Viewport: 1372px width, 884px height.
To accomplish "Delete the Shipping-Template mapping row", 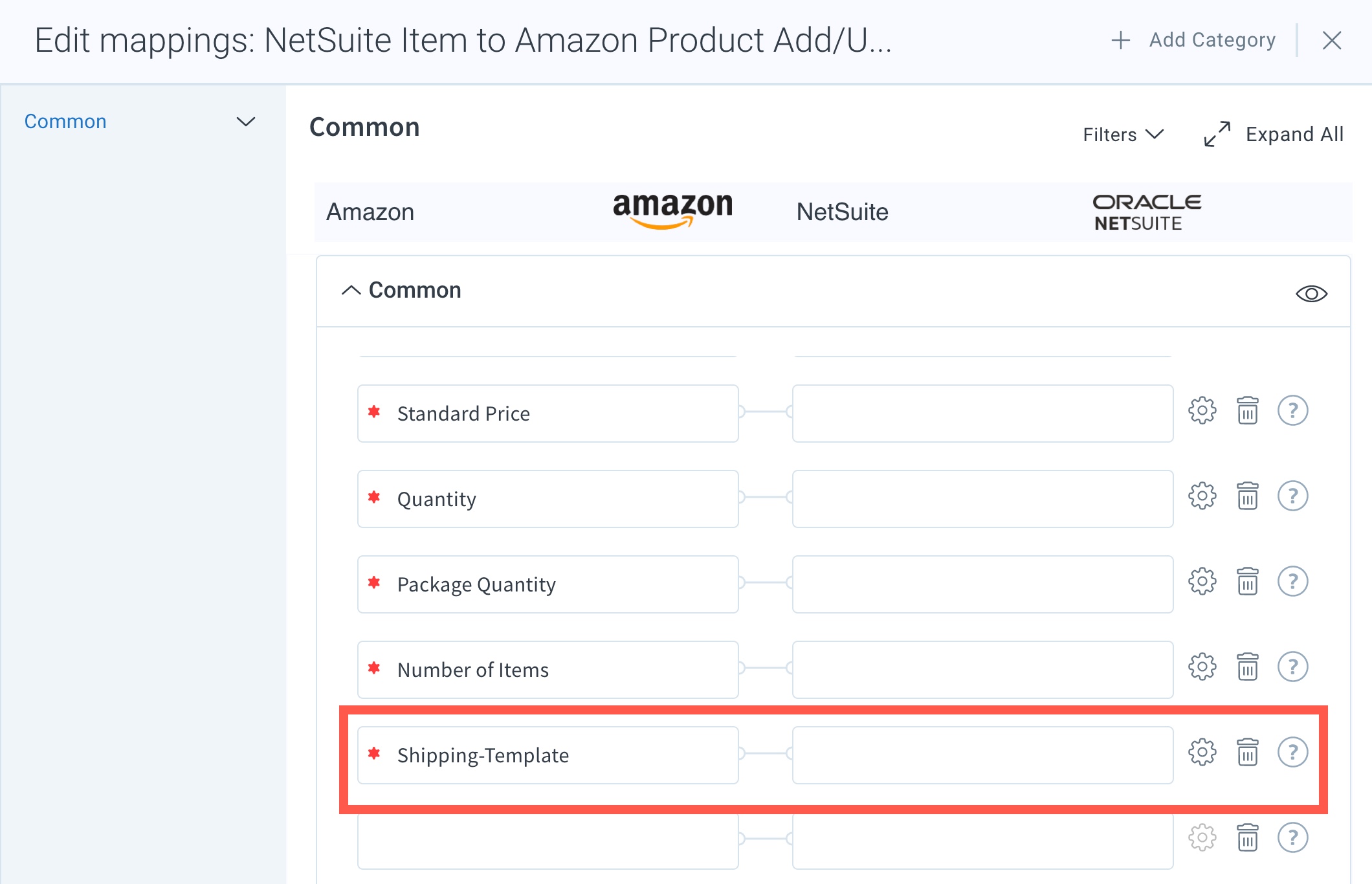I will click(1247, 753).
